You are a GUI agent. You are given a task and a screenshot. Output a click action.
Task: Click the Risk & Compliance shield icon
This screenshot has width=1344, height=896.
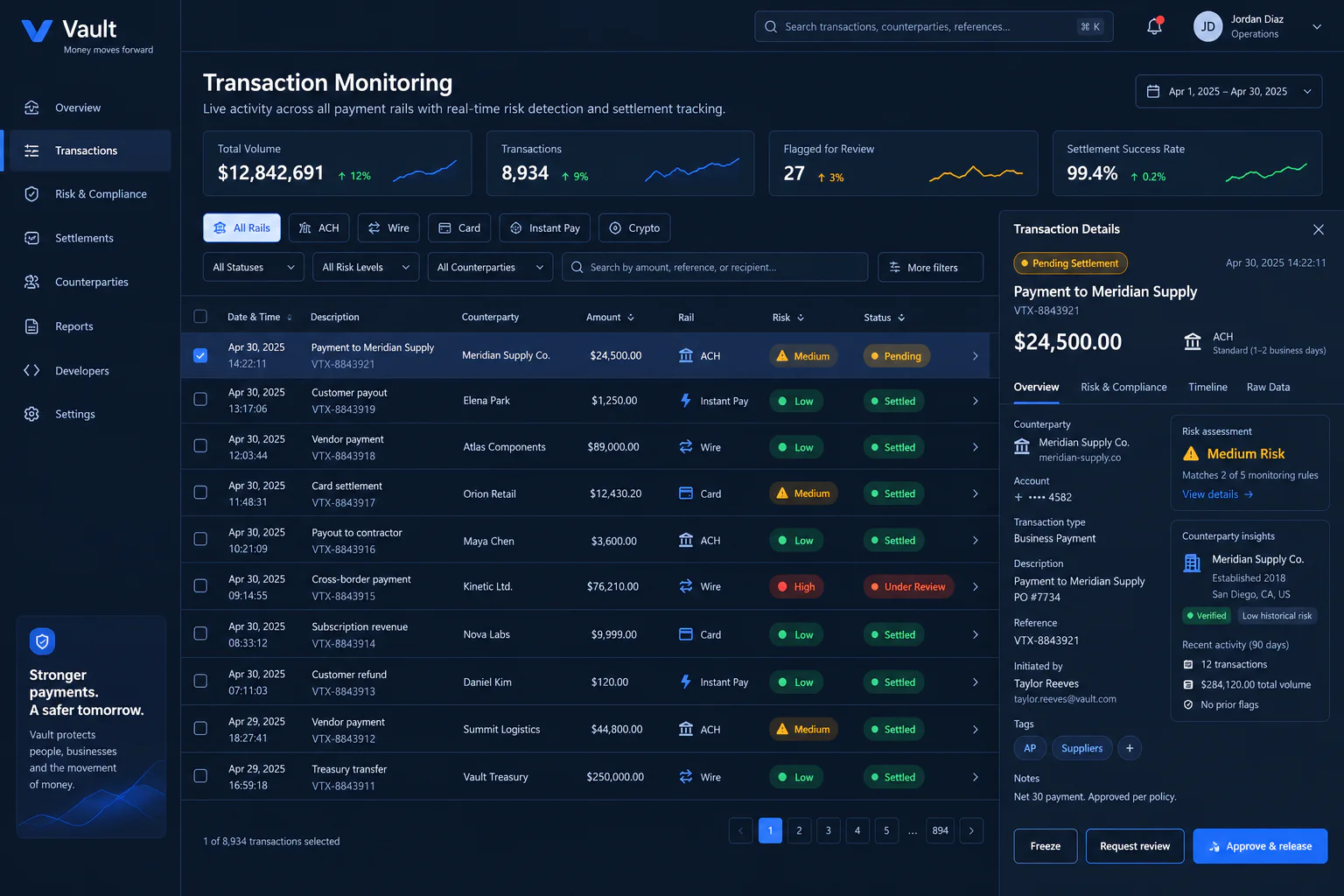point(31,194)
